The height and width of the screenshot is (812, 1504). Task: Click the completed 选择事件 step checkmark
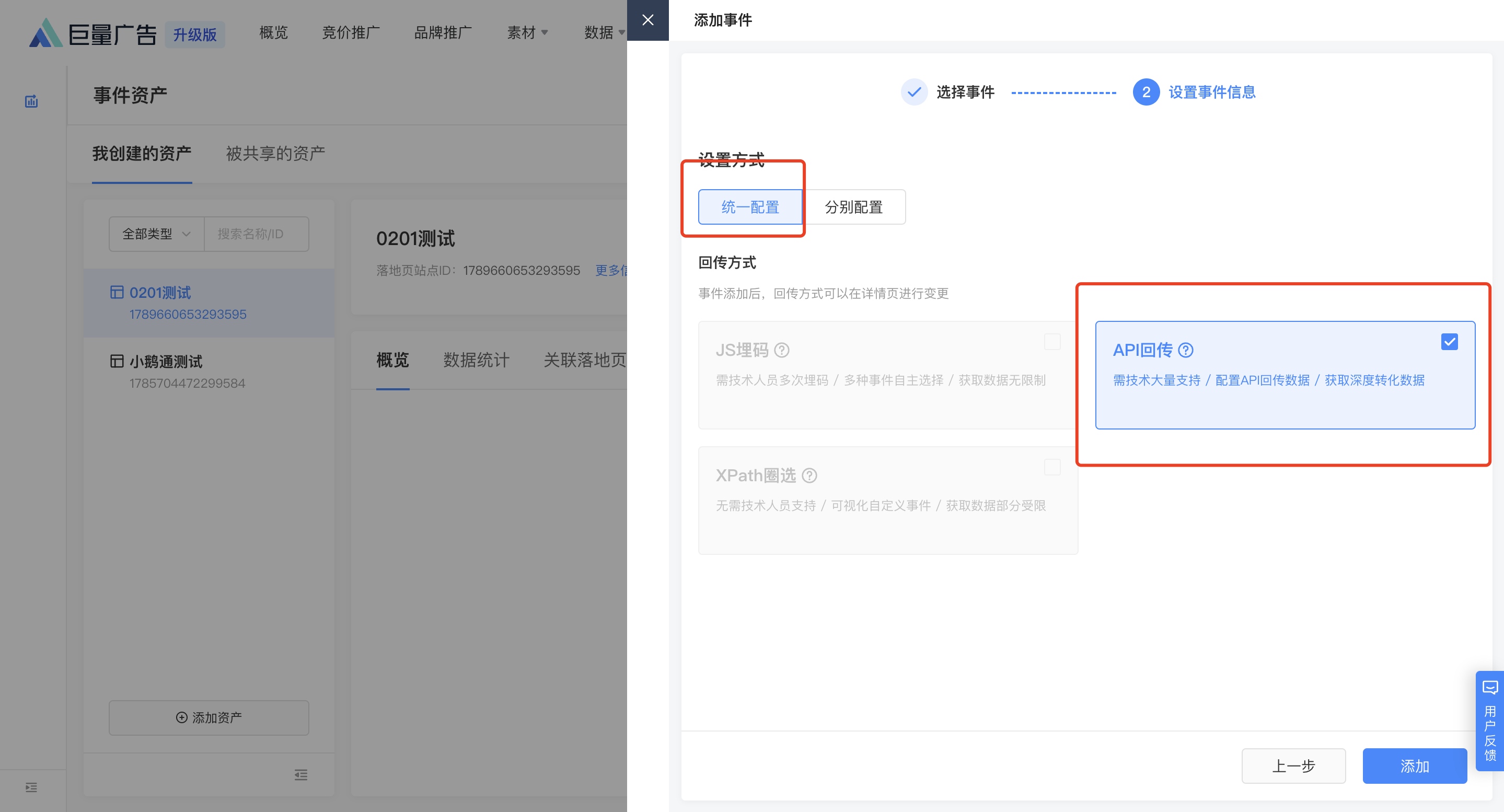[913, 91]
